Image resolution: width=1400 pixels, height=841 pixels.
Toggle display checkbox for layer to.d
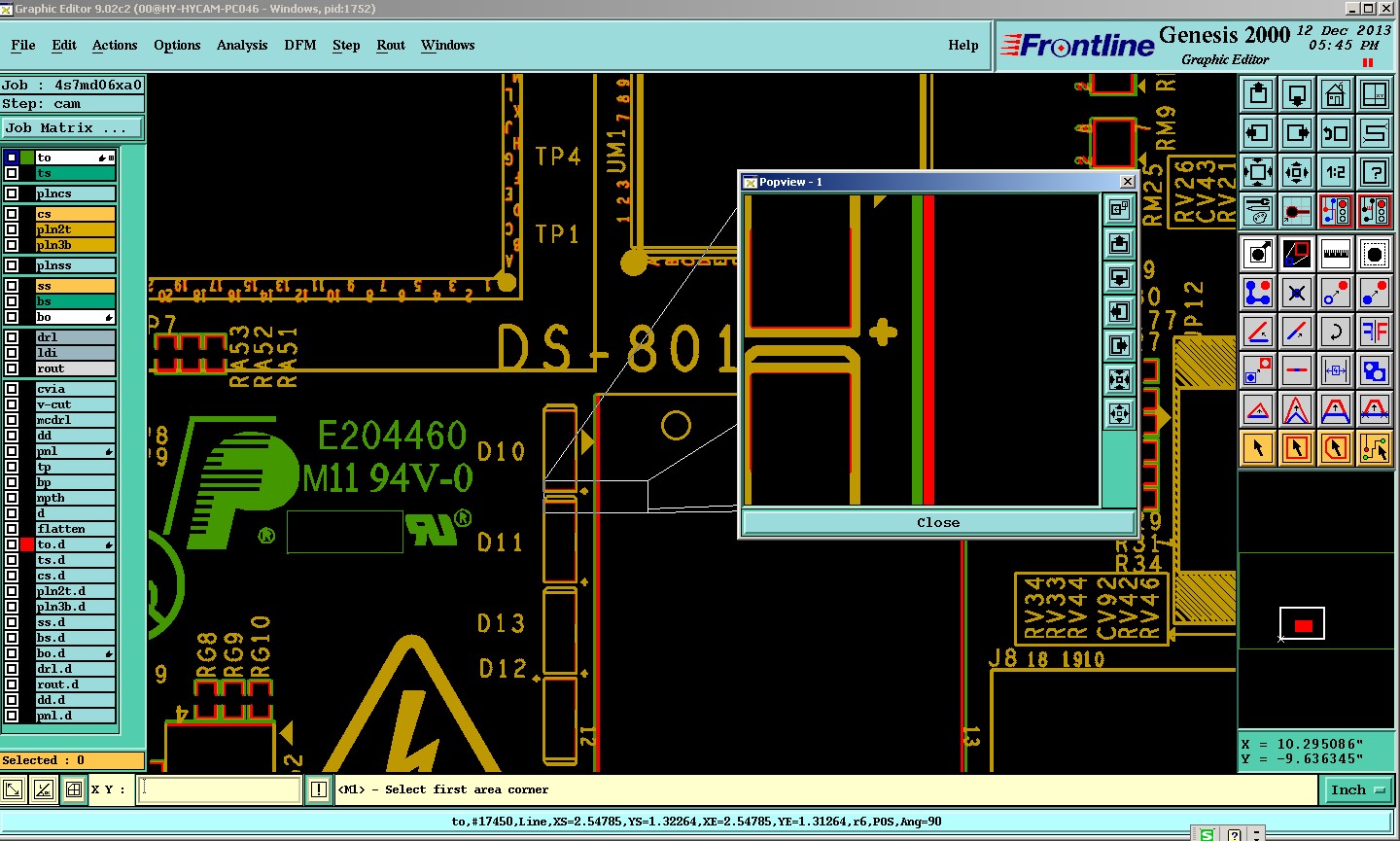(x=12, y=544)
